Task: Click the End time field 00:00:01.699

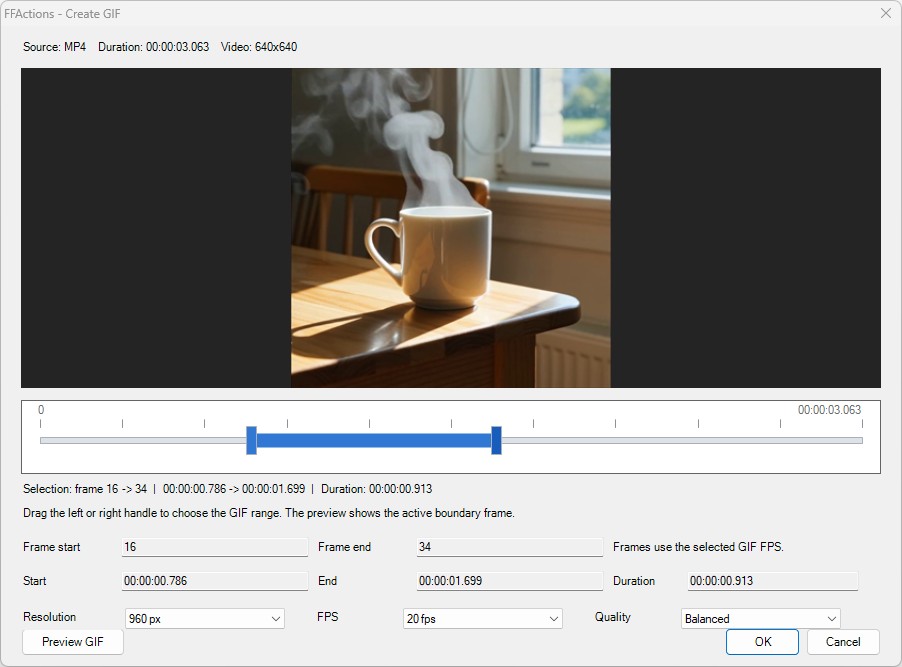Action: pyautogui.click(x=510, y=581)
